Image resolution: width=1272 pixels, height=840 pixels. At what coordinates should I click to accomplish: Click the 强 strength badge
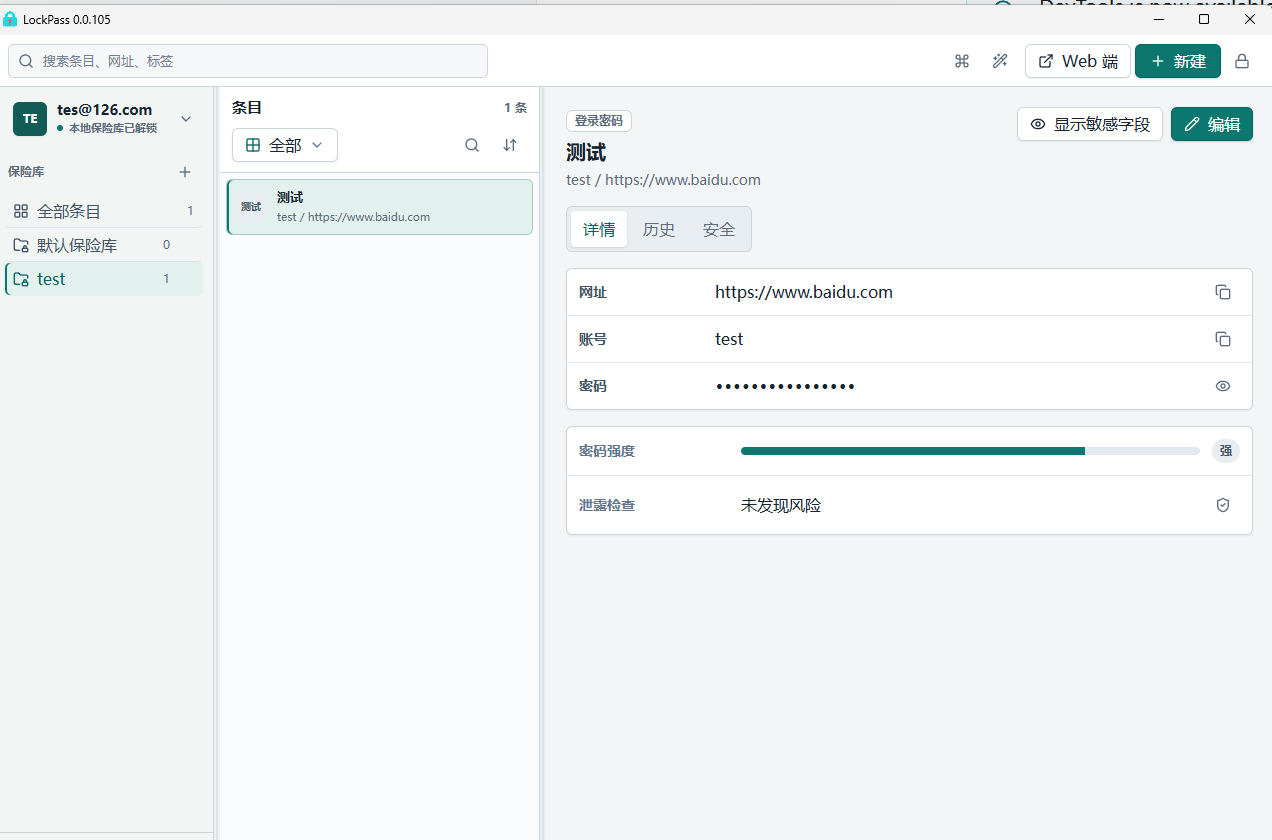[1226, 451]
